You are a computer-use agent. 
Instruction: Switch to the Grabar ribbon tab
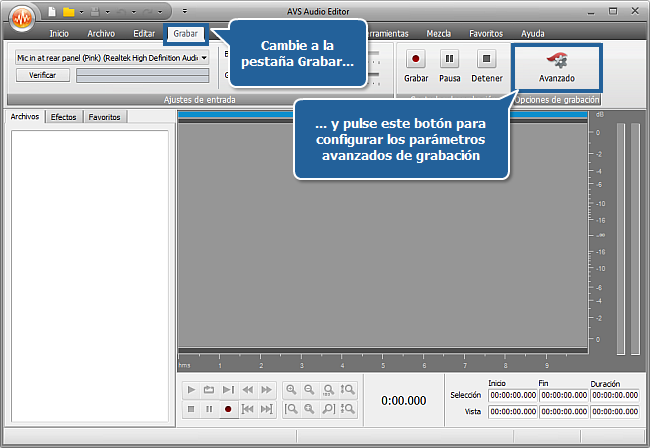(185, 34)
